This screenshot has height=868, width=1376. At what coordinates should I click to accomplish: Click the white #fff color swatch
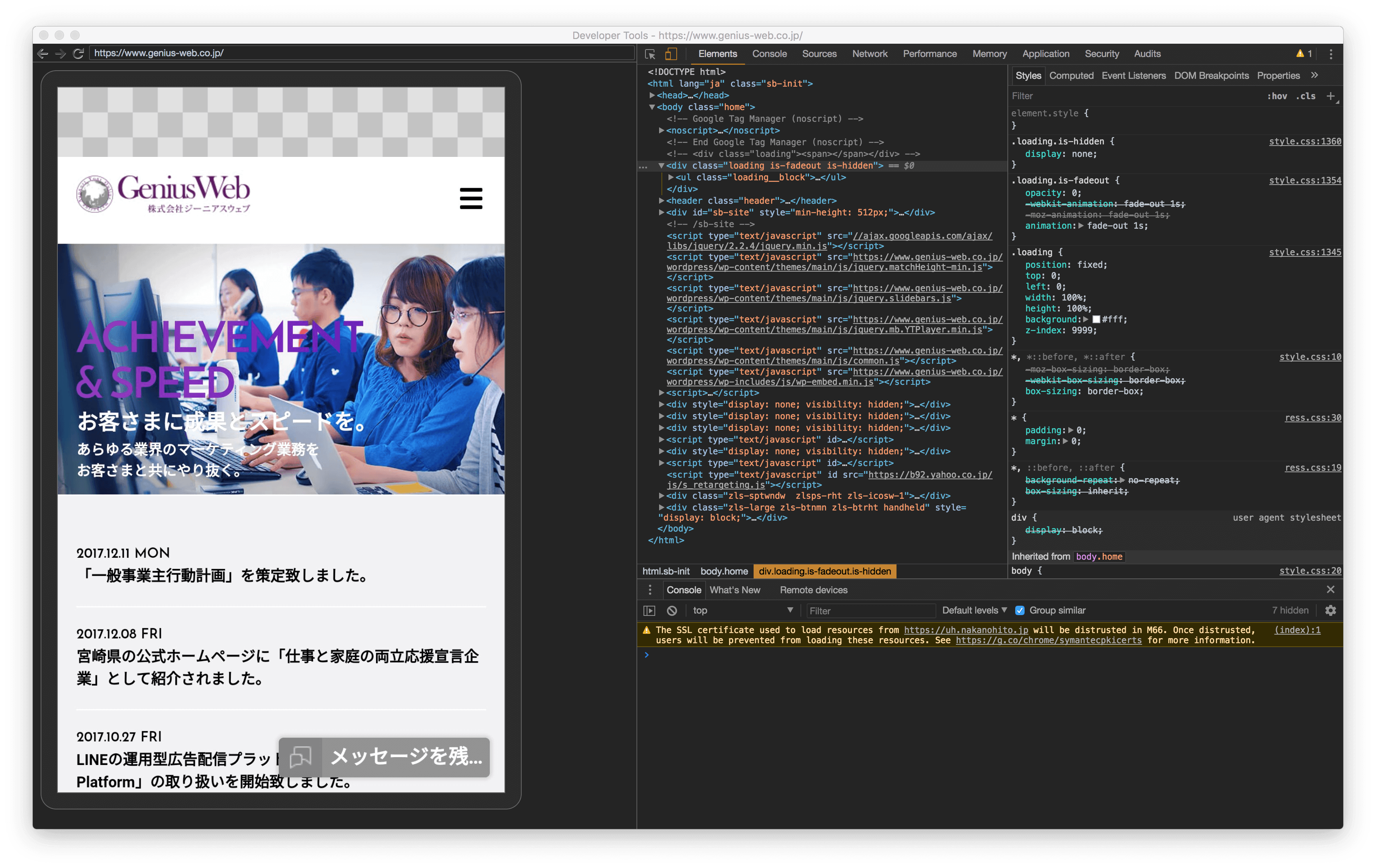coord(1096,320)
